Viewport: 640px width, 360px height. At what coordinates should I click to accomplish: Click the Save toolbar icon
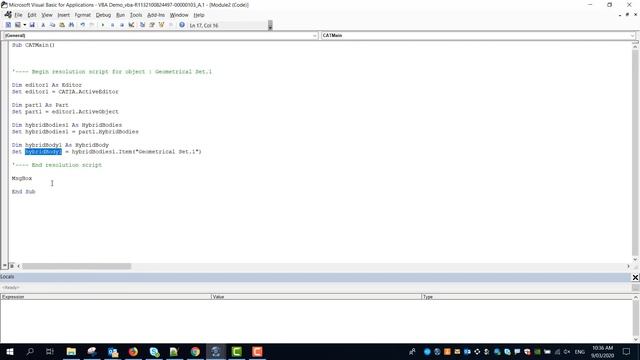(32, 25)
